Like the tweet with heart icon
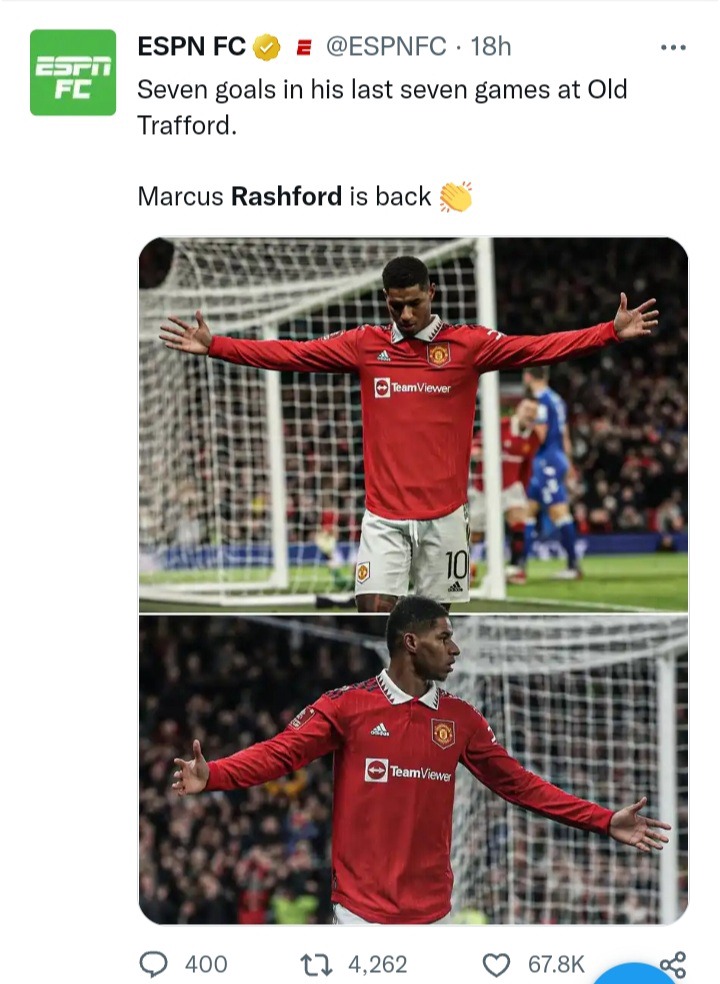The height and width of the screenshot is (984, 720). (x=496, y=965)
